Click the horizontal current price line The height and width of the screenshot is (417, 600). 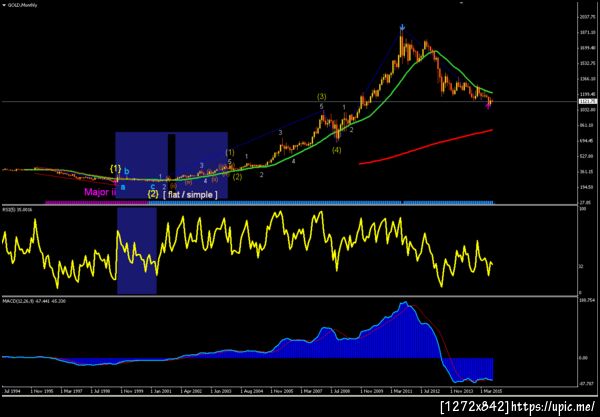click(x=289, y=101)
